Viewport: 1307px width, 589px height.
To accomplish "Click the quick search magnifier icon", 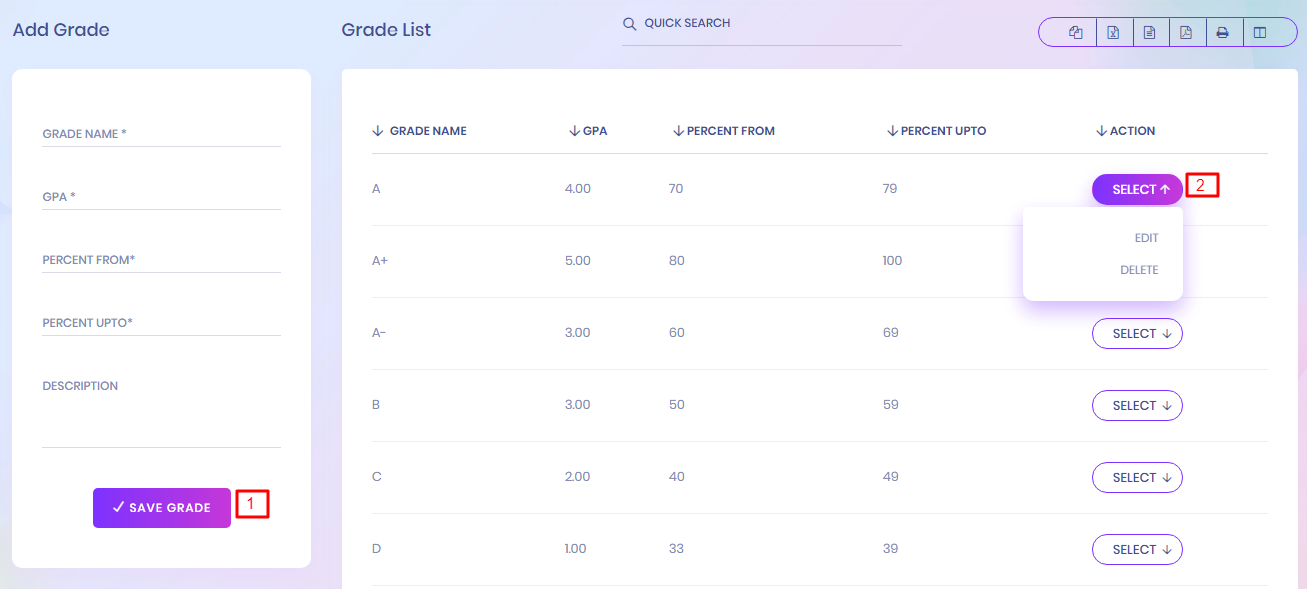I will coord(630,23).
